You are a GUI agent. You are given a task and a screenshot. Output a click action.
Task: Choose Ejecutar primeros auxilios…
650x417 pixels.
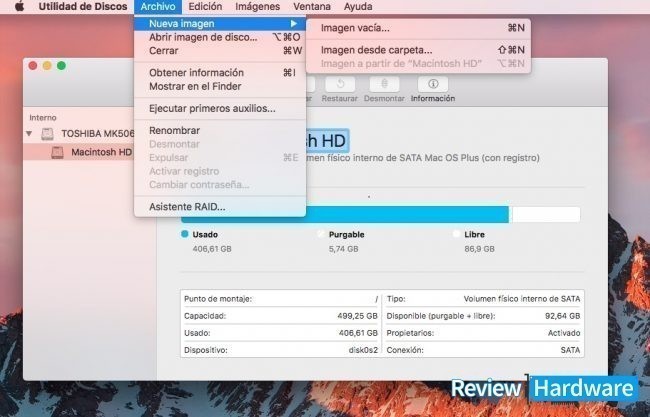(x=220, y=108)
